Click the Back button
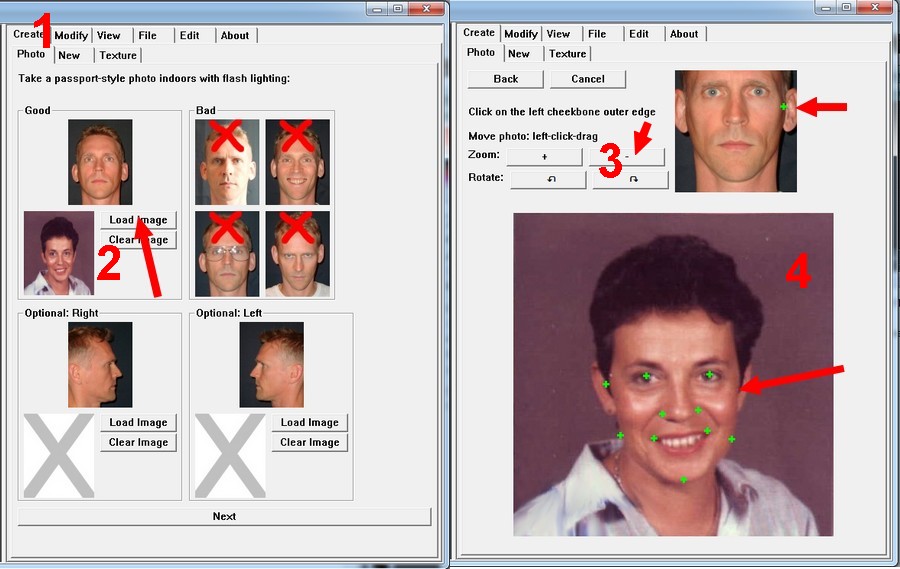Image resolution: width=900 pixels, height=569 pixels. [506, 79]
